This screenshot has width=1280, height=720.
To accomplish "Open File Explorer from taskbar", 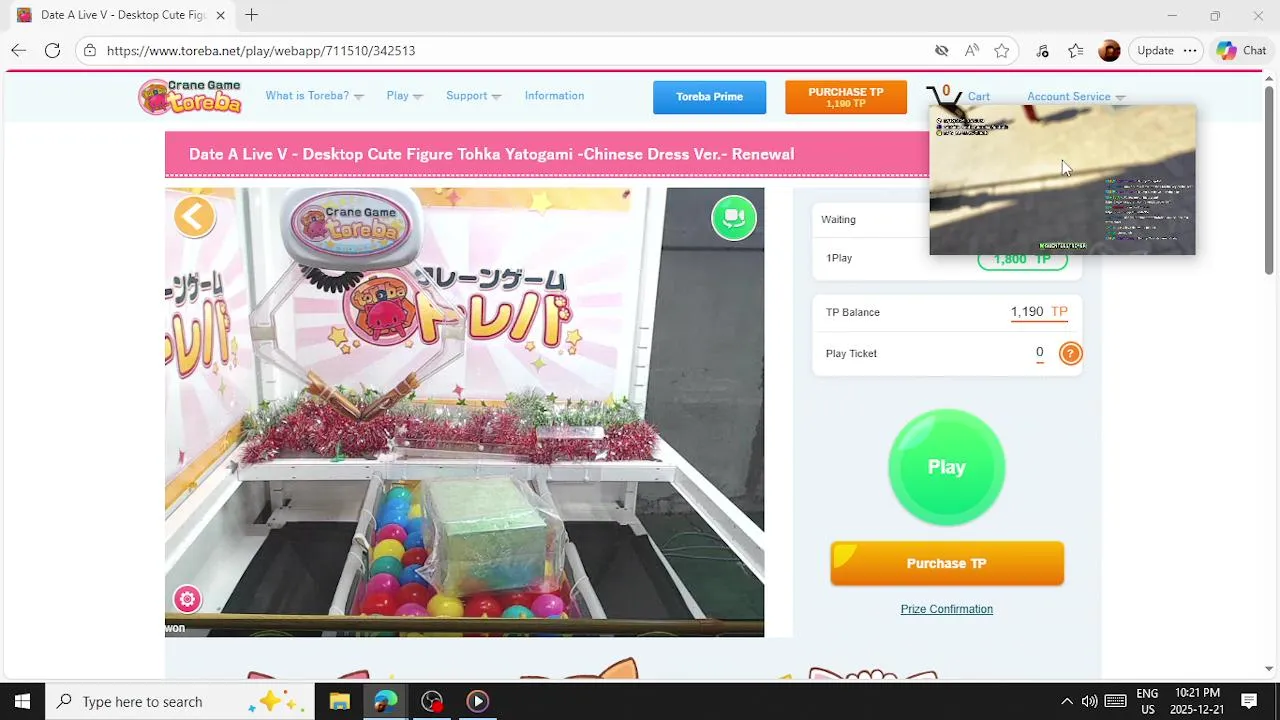I will click(x=339, y=701).
